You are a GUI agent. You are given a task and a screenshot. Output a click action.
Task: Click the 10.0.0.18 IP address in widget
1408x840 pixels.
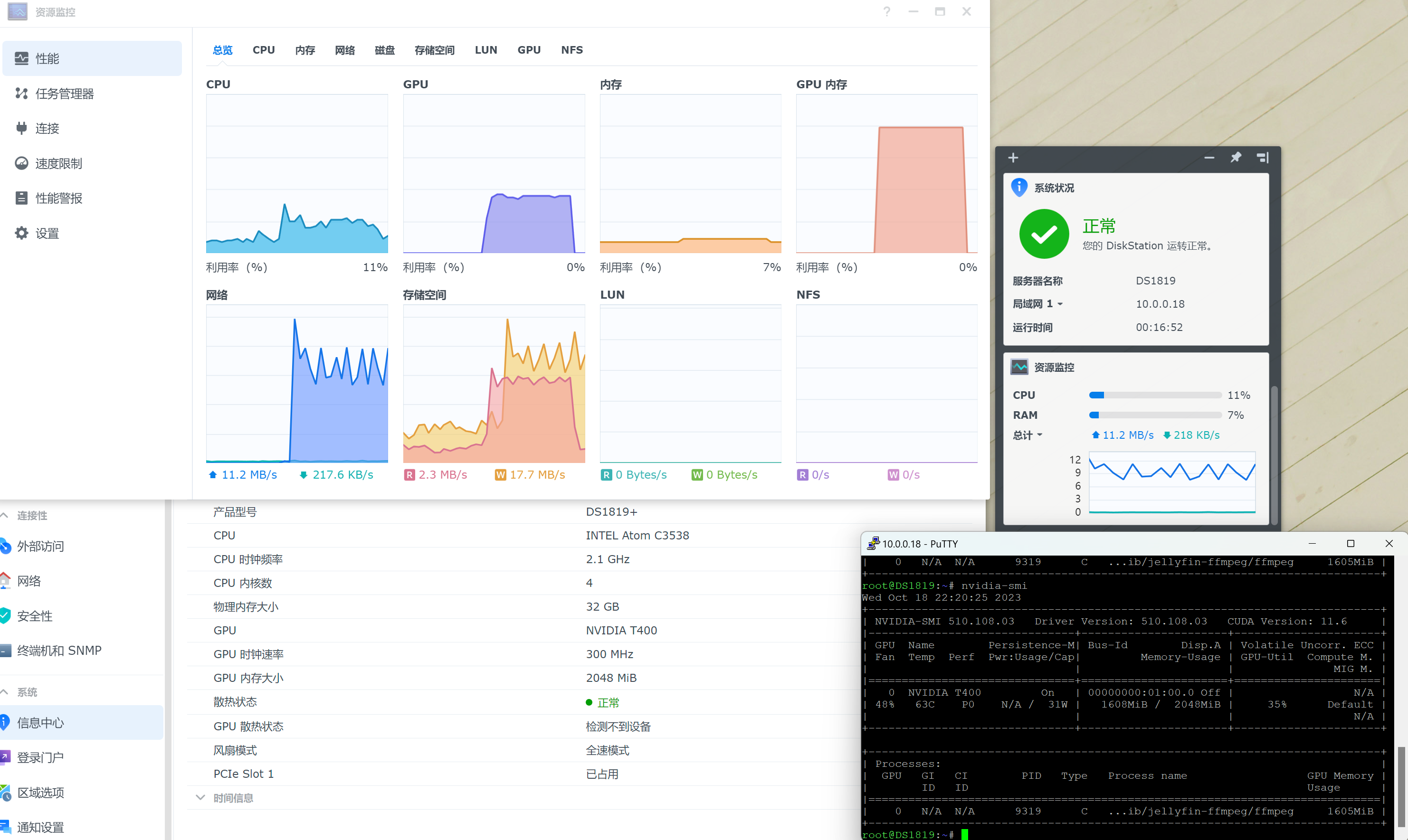[1160, 304]
